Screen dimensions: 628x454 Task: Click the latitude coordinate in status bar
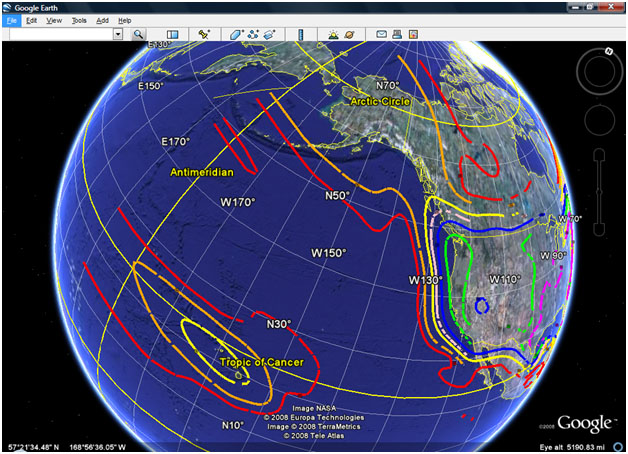(x=34, y=447)
